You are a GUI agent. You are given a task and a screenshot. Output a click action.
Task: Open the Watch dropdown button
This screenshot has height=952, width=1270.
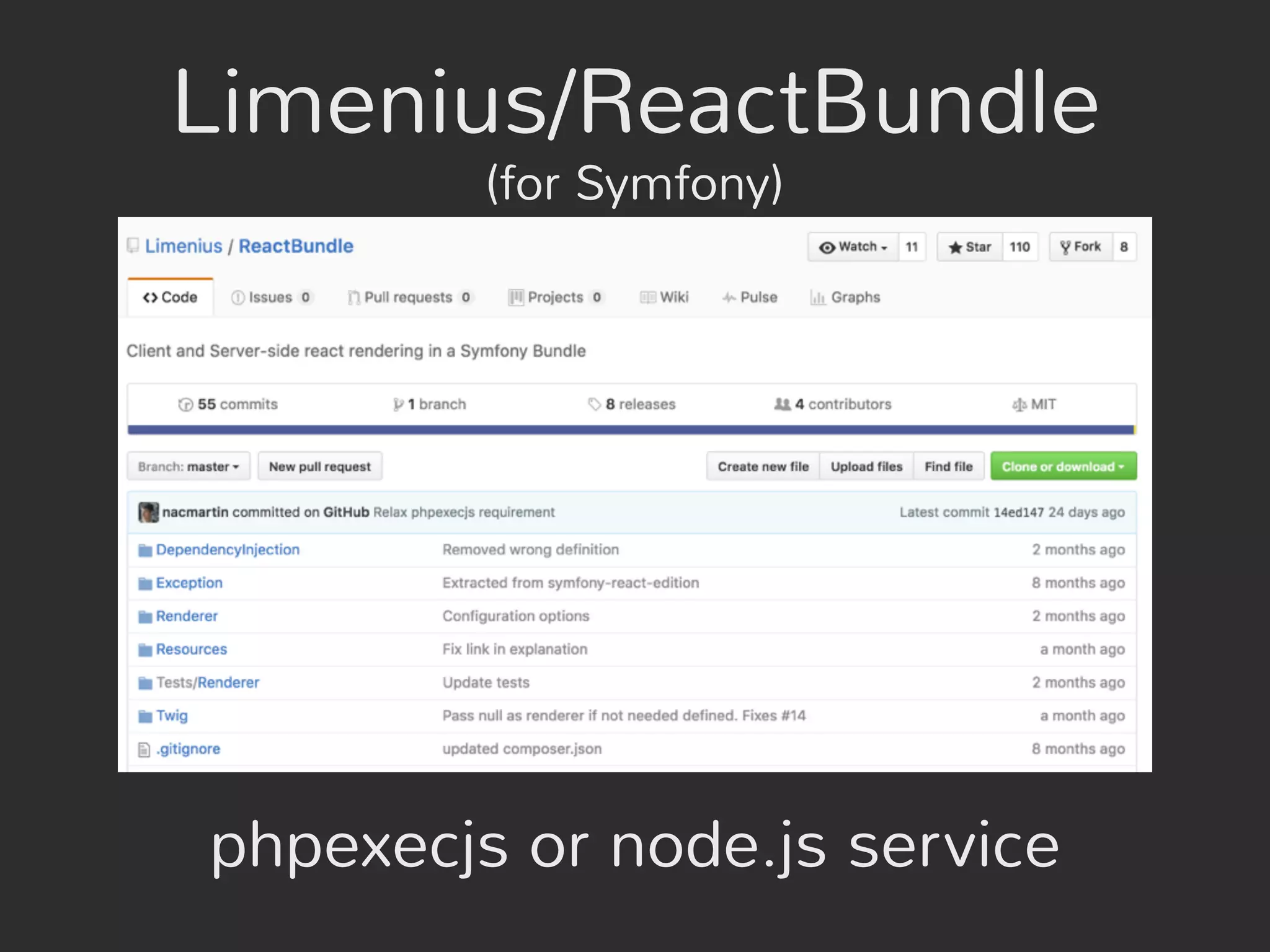853,247
